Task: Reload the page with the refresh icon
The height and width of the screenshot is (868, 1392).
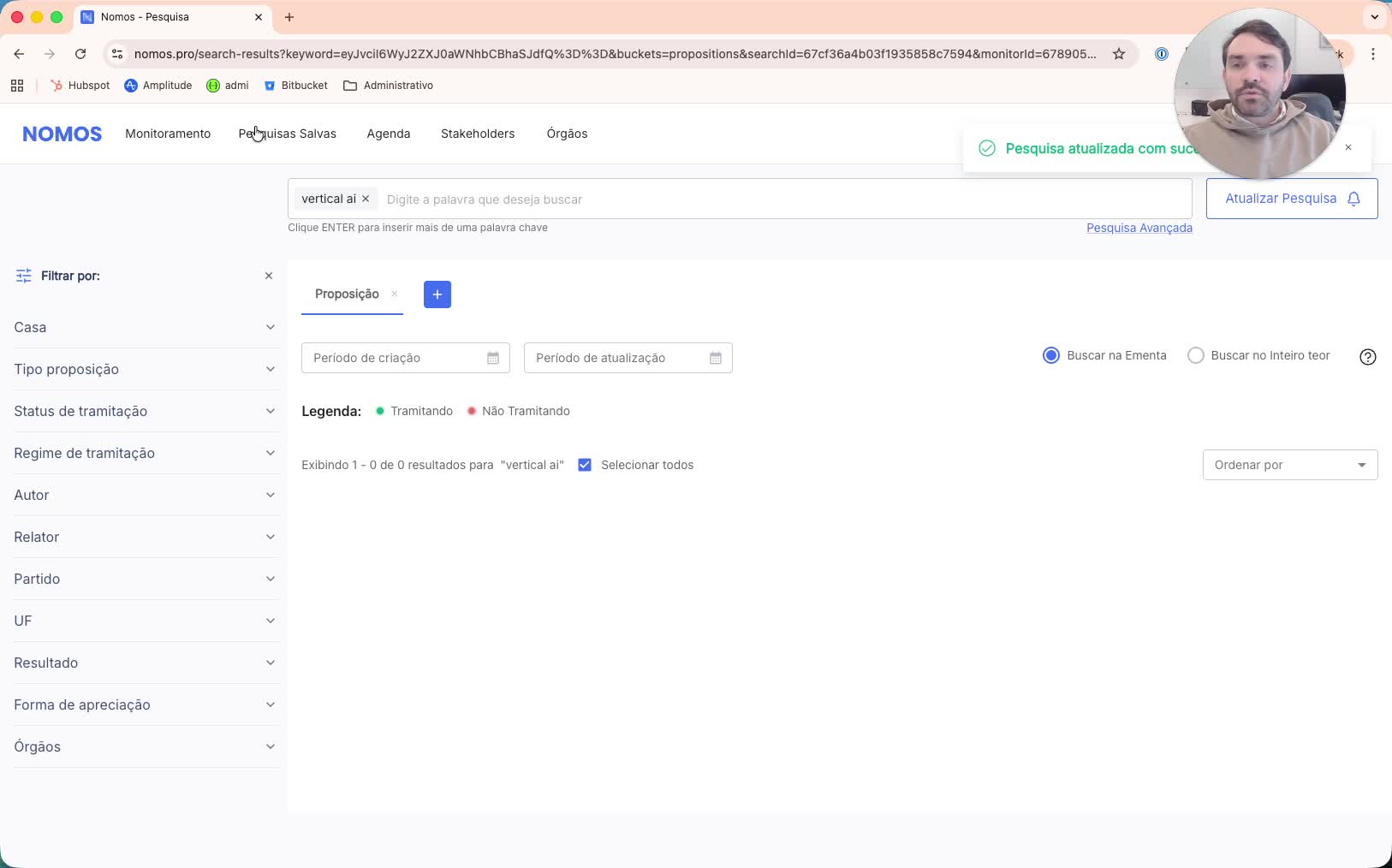Action: [x=80, y=54]
